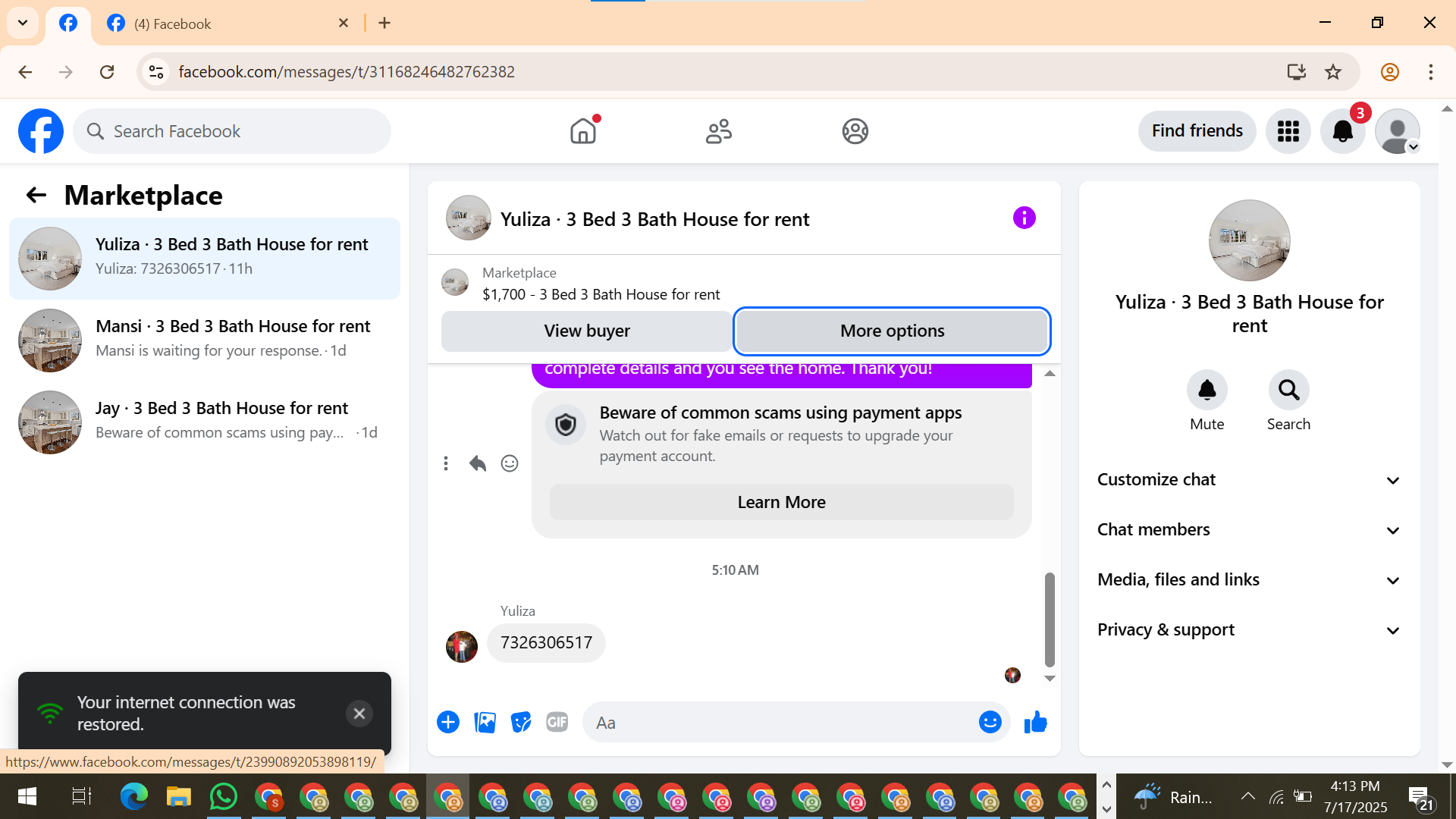The width and height of the screenshot is (1456, 819).
Task: Expand Chat members section
Action: pyautogui.click(x=1249, y=530)
